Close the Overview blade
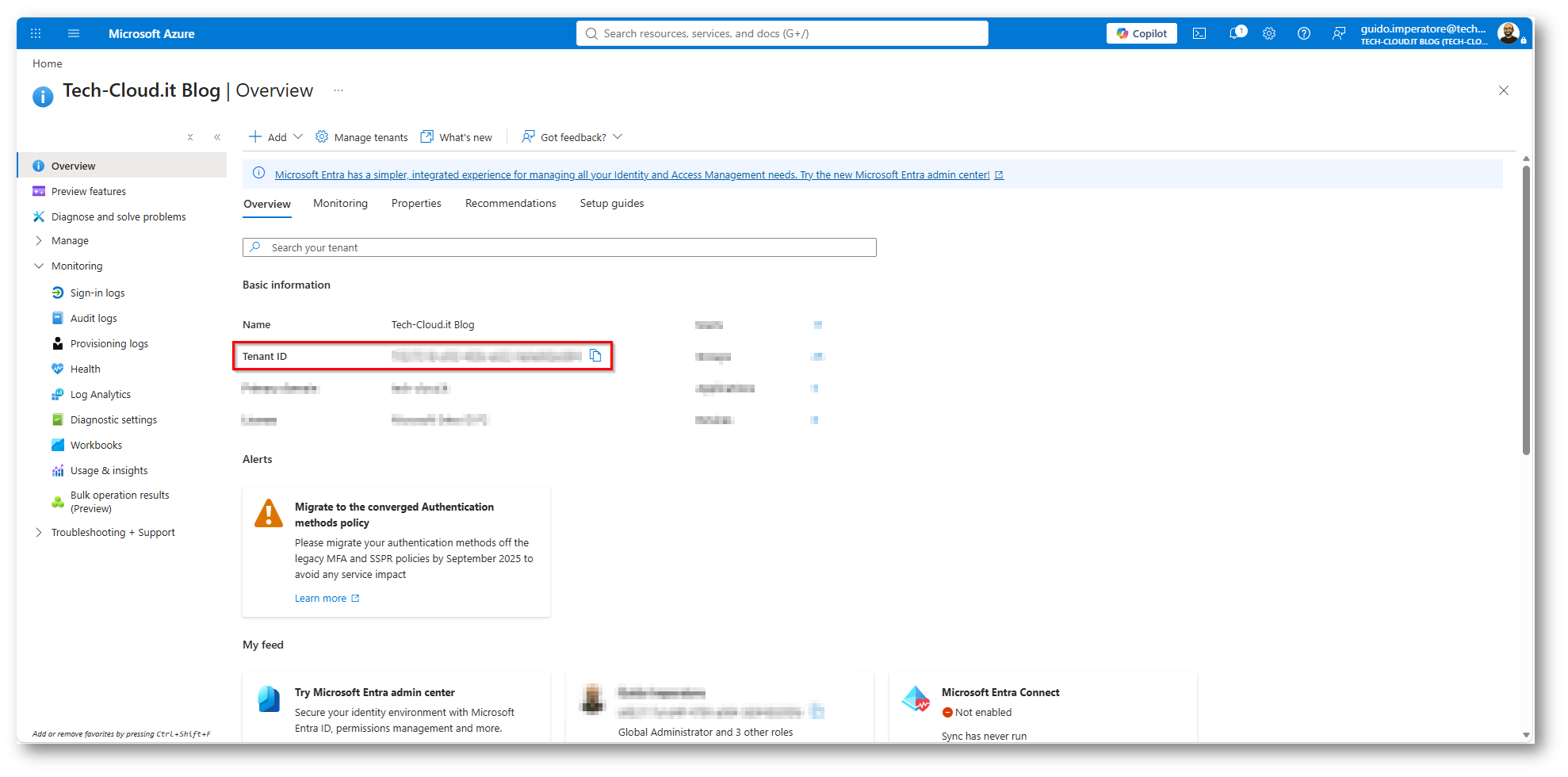Viewport: 1568px width, 777px height. (x=1504, y=90)
